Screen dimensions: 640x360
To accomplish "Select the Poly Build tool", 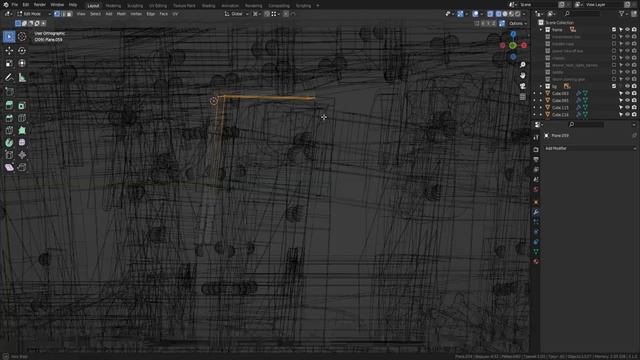I will [22, 130].
